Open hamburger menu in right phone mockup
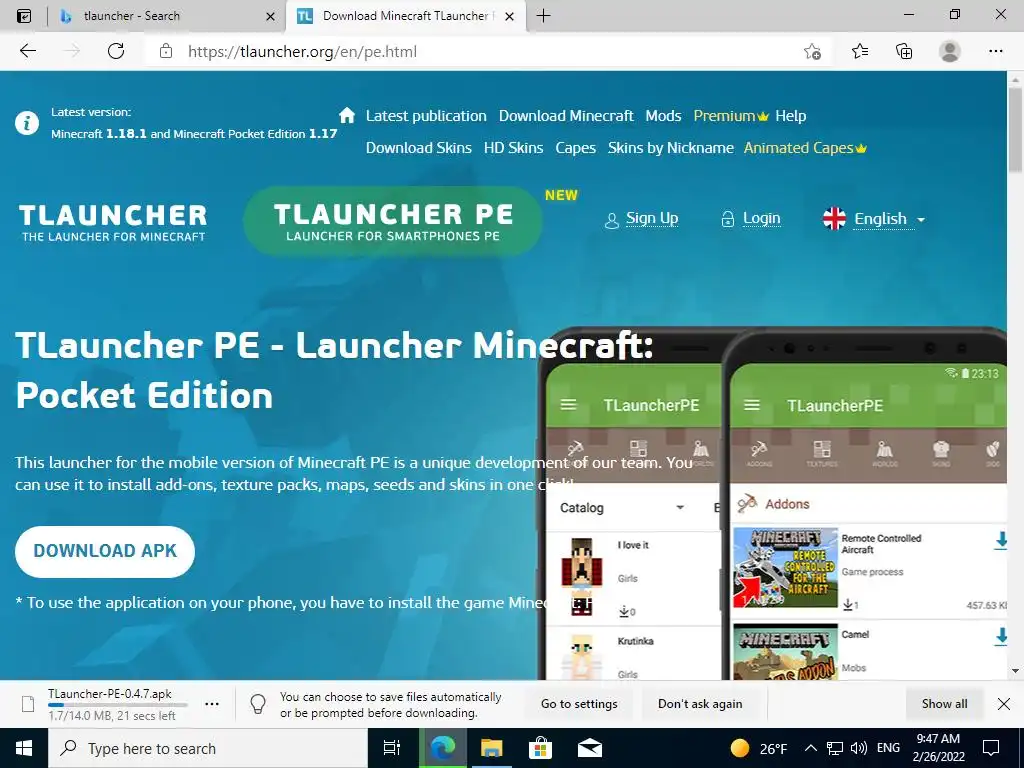The width and height of the screenshot is (1024, 768). tap(752, 405)
